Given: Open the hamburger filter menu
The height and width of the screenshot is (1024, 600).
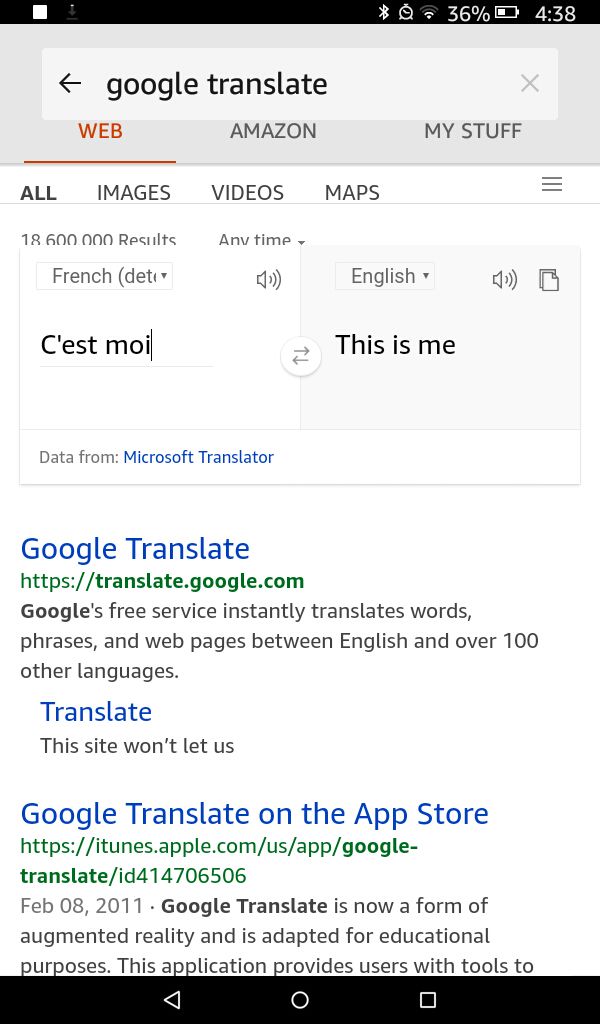Looking at the screenshot, I should pyautogui.click(x=552, y=184).
